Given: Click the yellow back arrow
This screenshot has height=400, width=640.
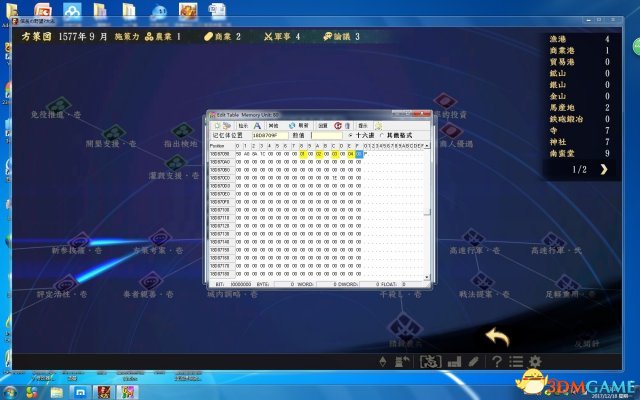Looking at the screenshot, I should coord(497,337).
